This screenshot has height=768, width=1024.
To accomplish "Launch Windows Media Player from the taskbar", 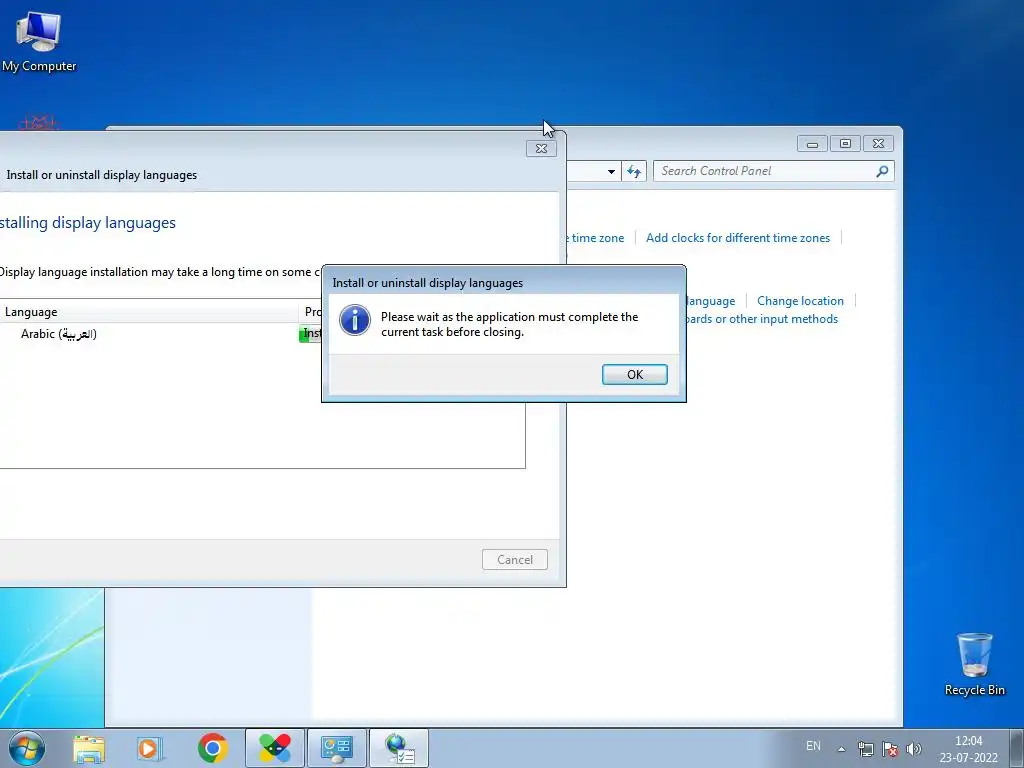I will point(150,748).
